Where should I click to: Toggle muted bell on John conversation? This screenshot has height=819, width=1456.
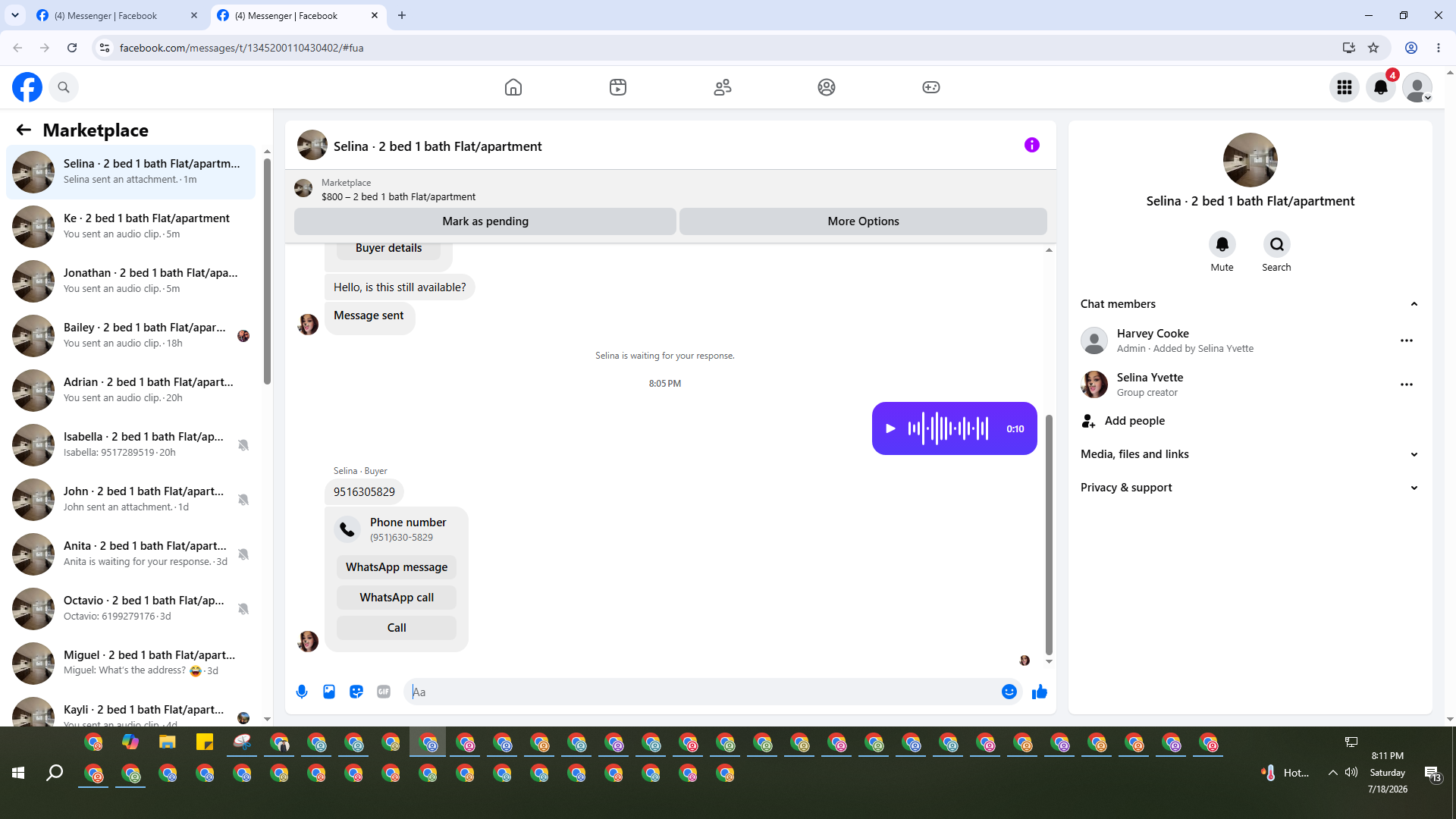pyautogui.click(x=243, y=500)
